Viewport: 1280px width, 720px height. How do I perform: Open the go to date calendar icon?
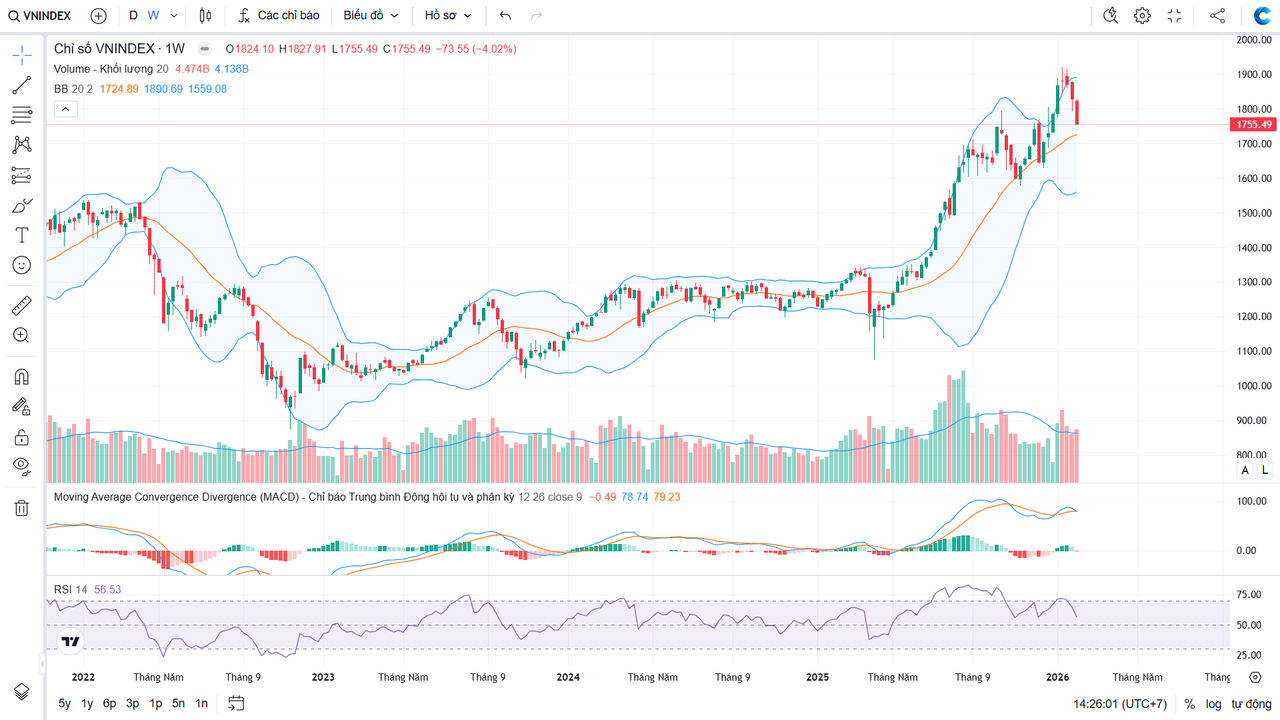236,703
